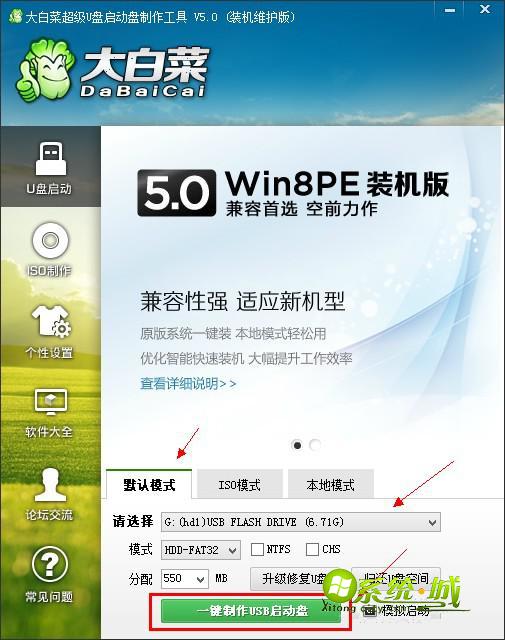Click small cabbage icon in title bar
505x640 pixels.
[x=16, y=16]
